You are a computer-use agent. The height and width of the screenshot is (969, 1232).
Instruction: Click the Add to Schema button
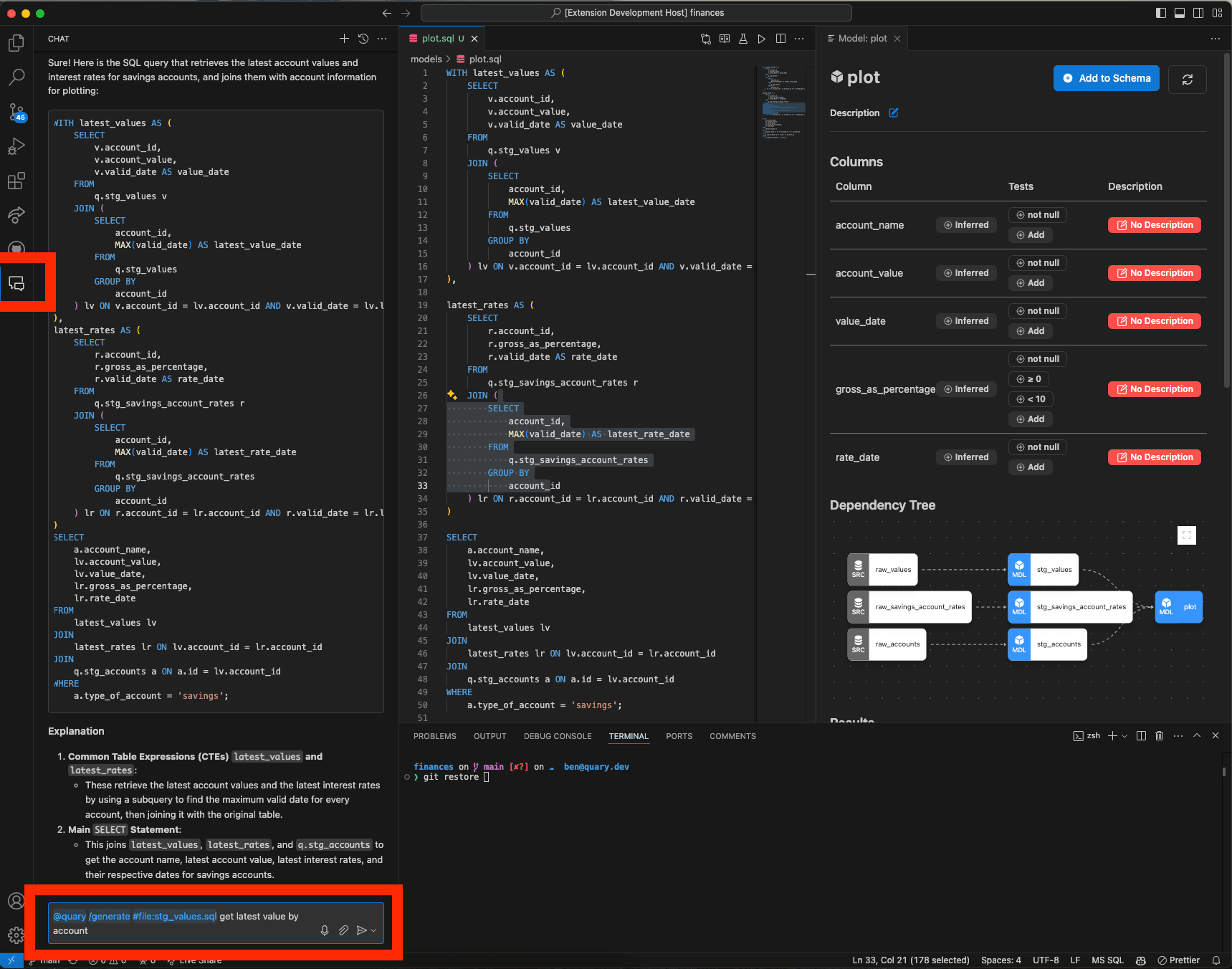pyautogui.click(x=1107, y=78)
